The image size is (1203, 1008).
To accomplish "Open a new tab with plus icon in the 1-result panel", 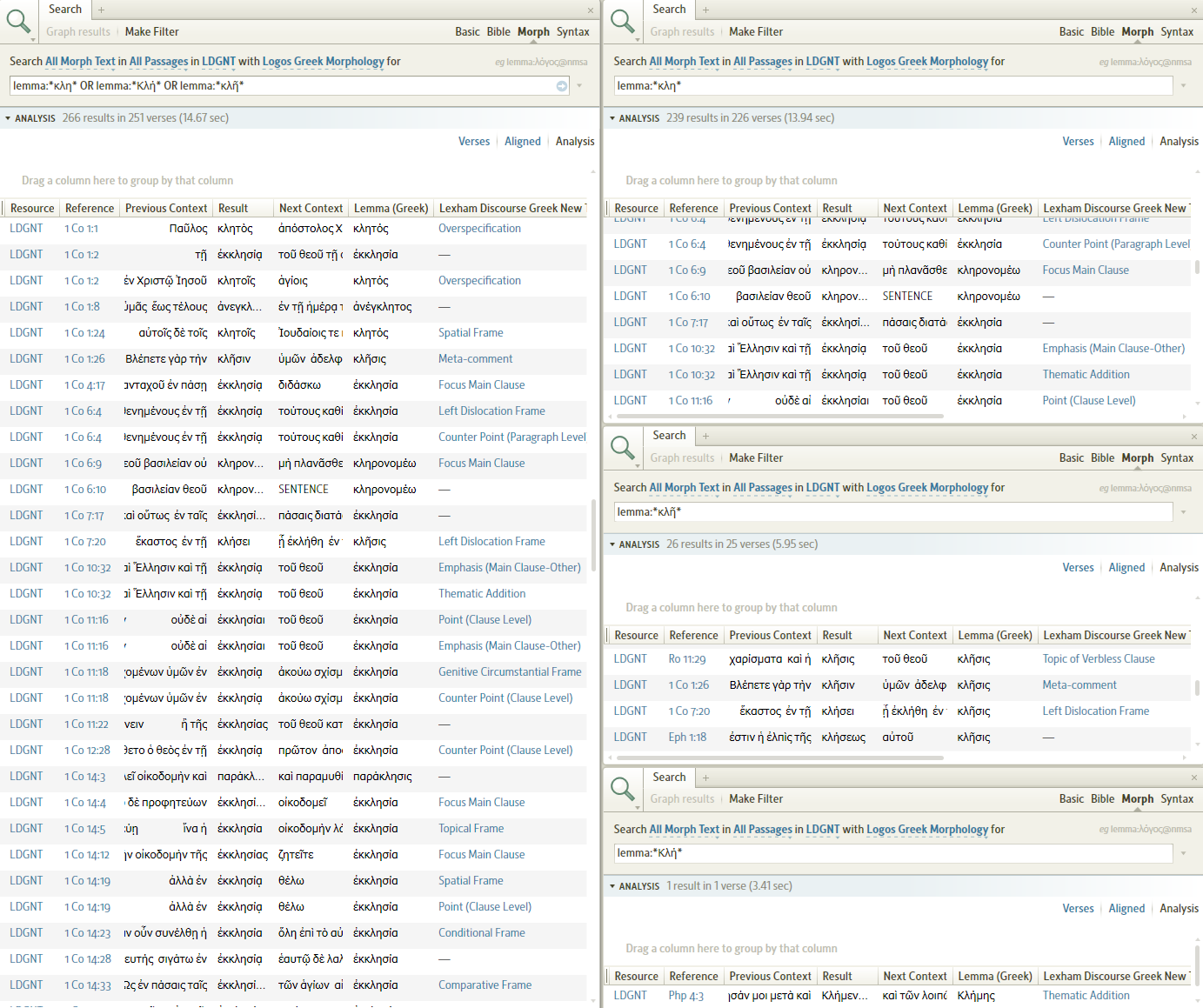I will coord(705,778).
